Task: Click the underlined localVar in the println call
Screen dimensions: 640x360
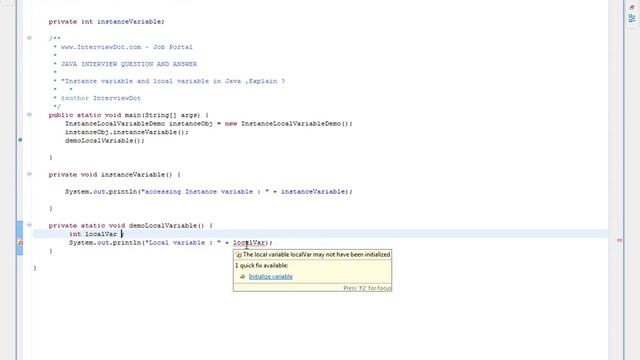Action: pos(249,243)
